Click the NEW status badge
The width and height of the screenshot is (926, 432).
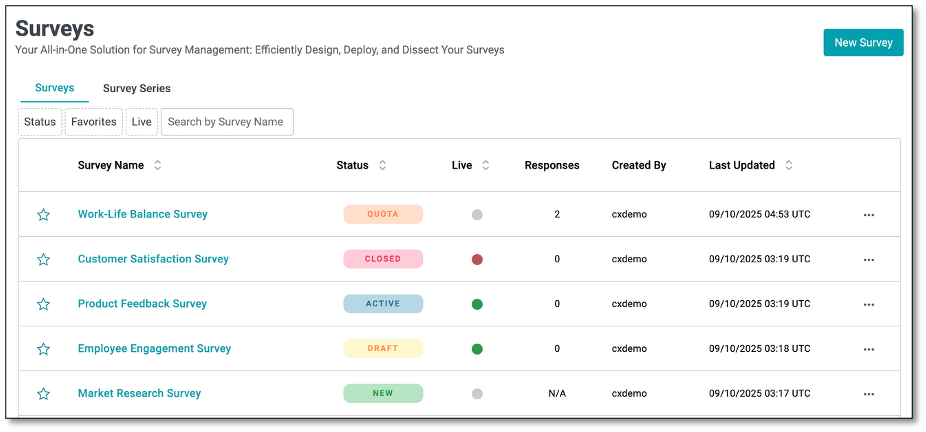coord(383,394)
